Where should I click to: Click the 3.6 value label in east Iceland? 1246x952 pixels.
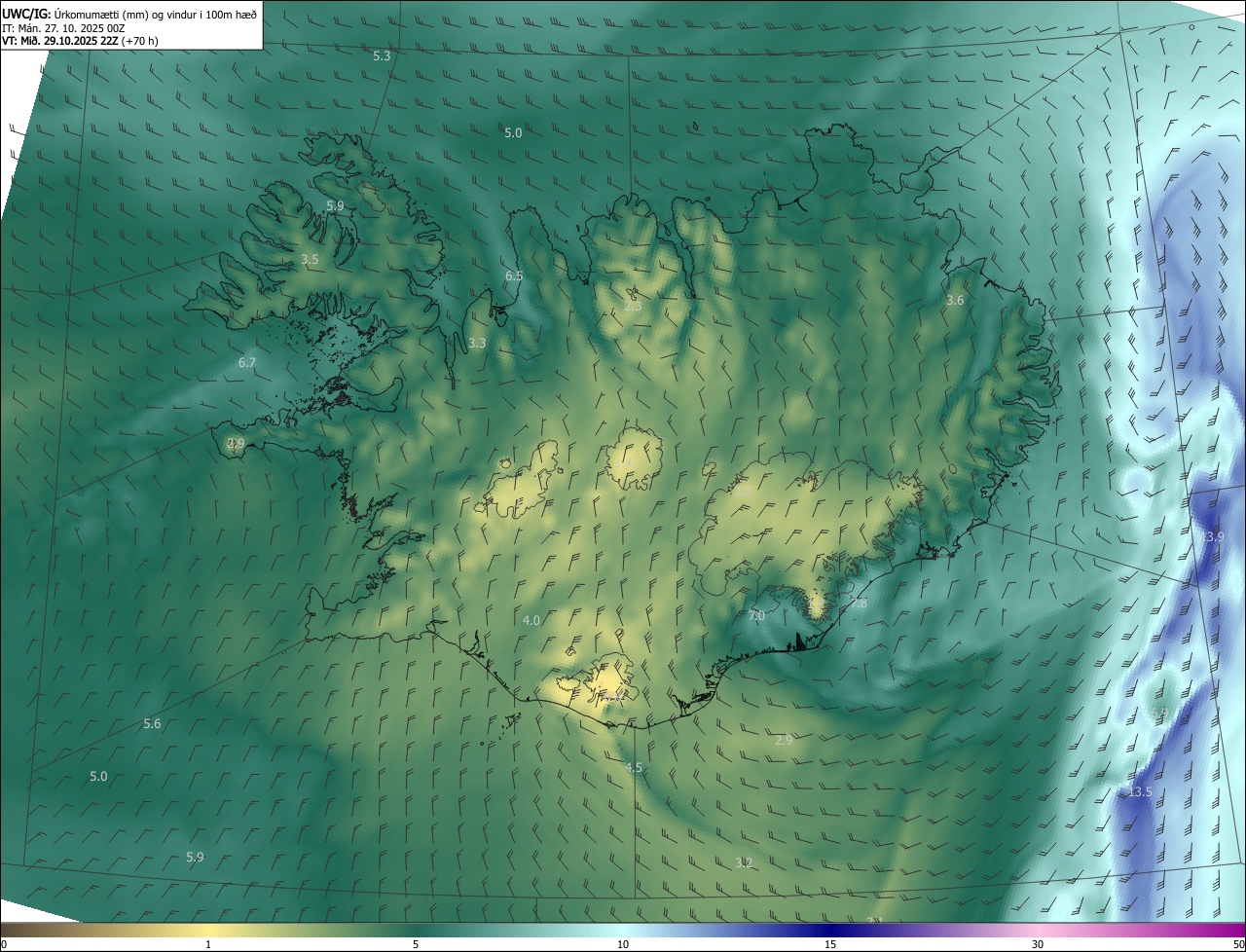[955, 301]
